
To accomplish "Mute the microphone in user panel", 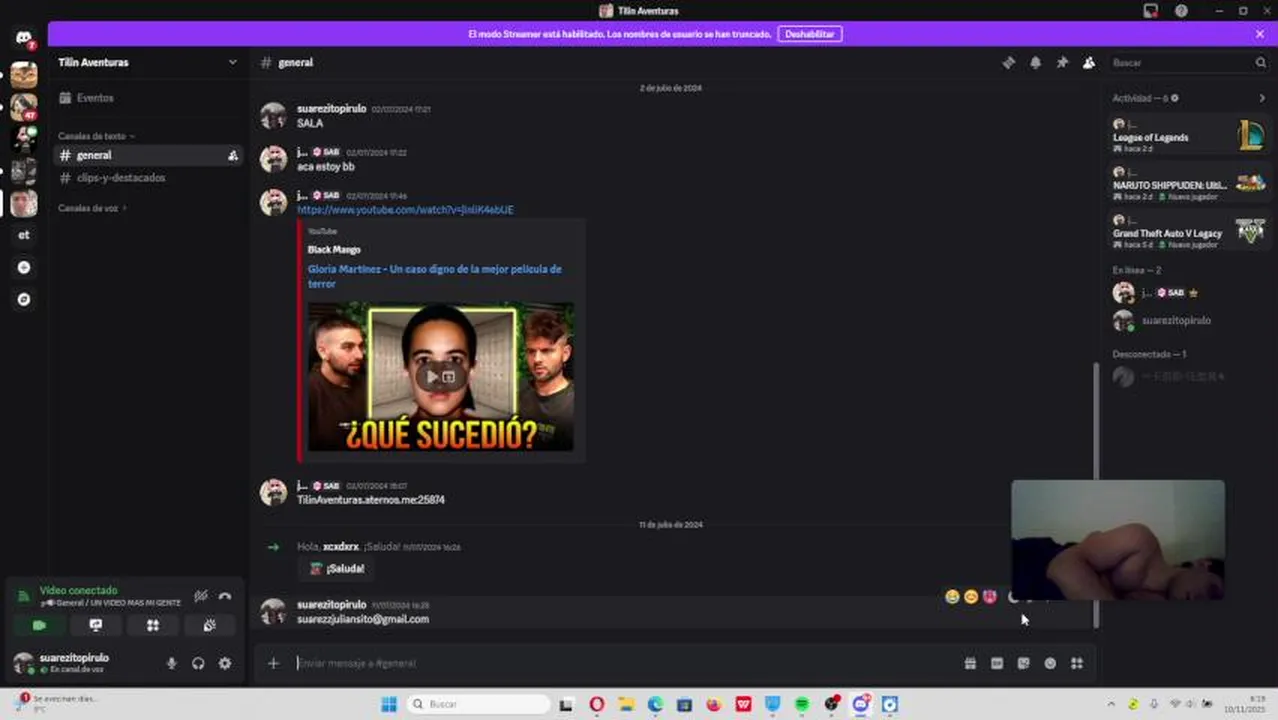I will click(x=171, y=663).
